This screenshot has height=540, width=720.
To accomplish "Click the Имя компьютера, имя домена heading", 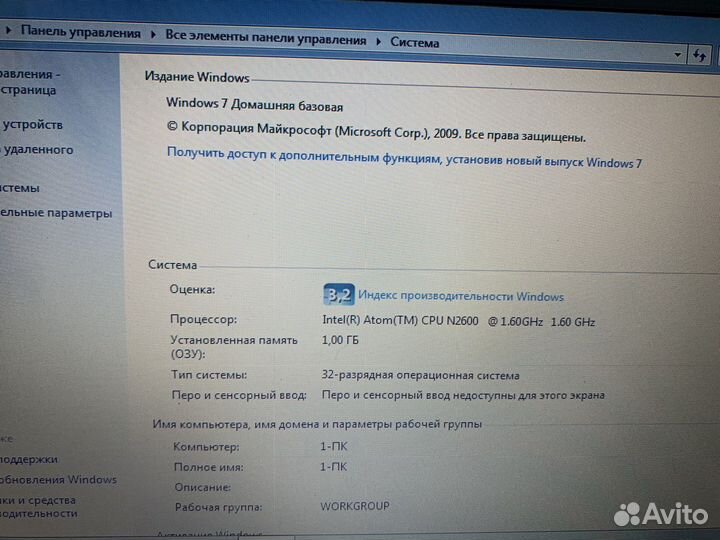I will [317, 424].
